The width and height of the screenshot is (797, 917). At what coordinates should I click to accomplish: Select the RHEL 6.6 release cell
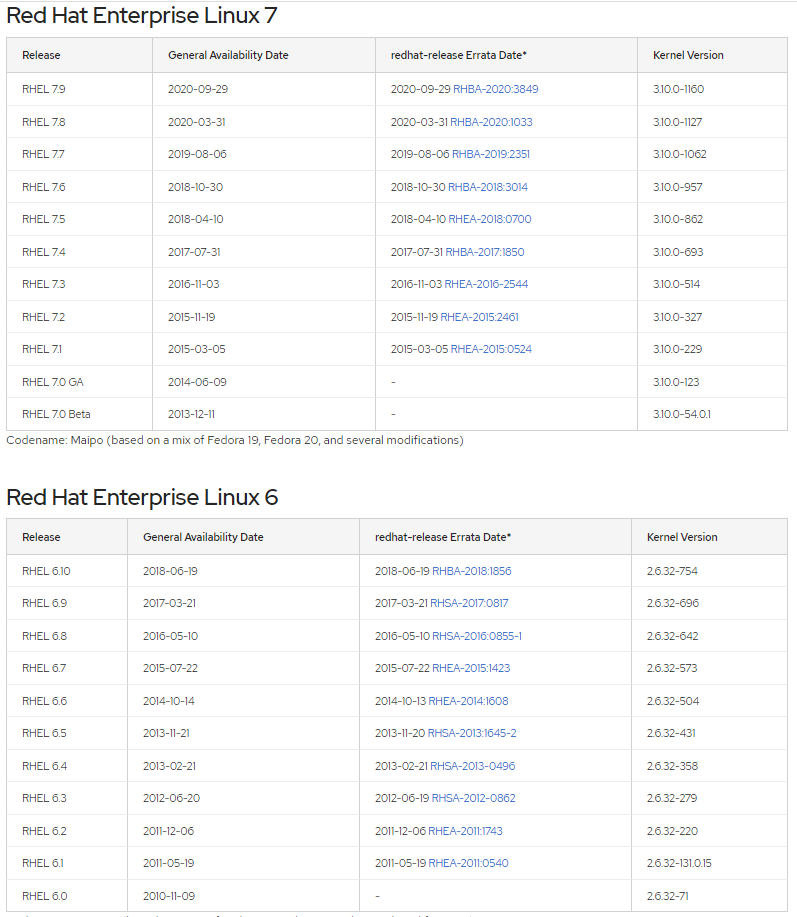click(x=67, y=701)
